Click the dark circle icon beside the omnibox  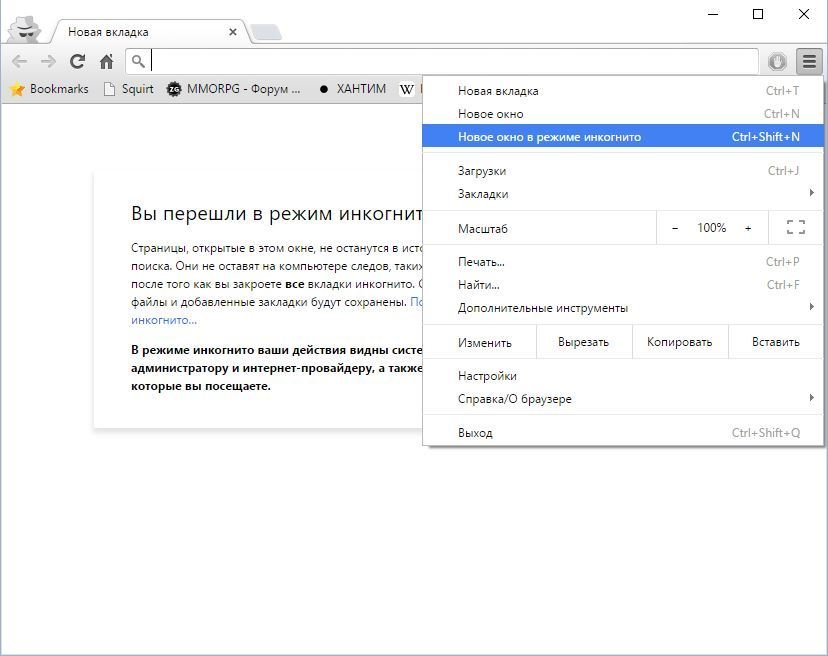tap(777, 61)
